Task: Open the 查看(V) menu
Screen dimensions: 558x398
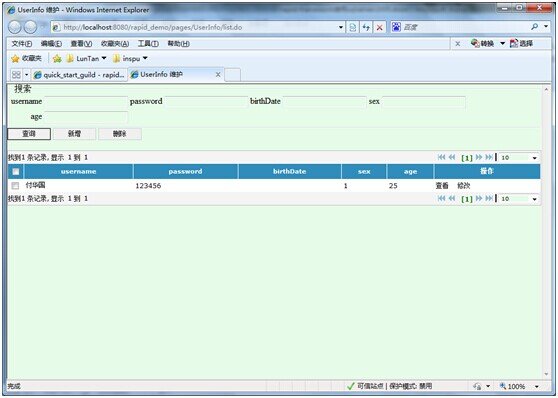Action: (81, 44)
